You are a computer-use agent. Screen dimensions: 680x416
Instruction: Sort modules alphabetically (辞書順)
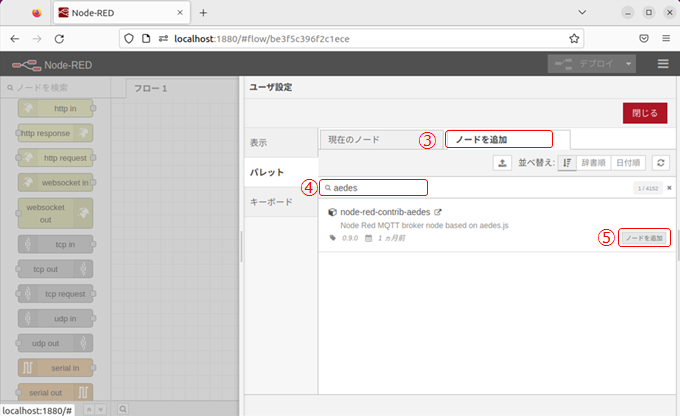point(593,163)
